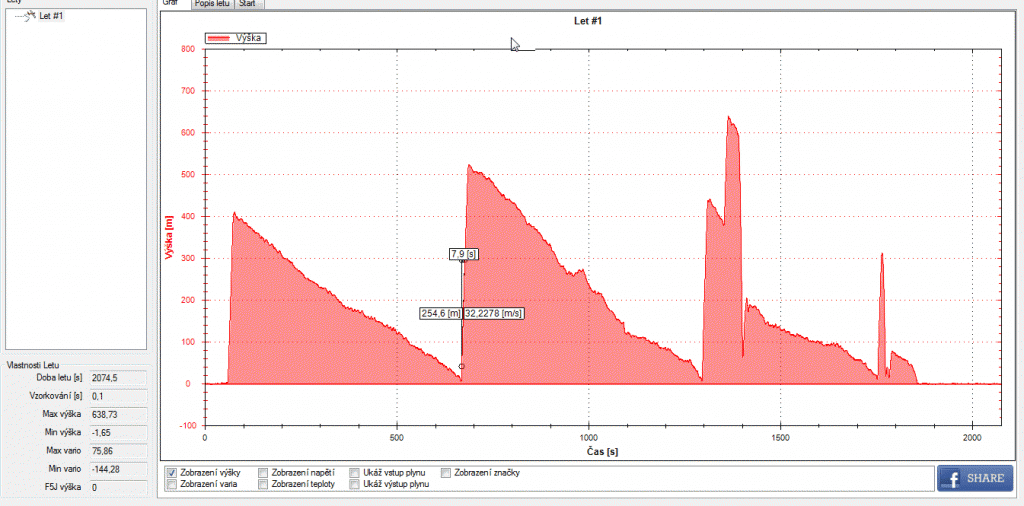Enable the Zobrazení varia checkbox
The width and height of the screenshot is (1024, 506).
(172, 485)
